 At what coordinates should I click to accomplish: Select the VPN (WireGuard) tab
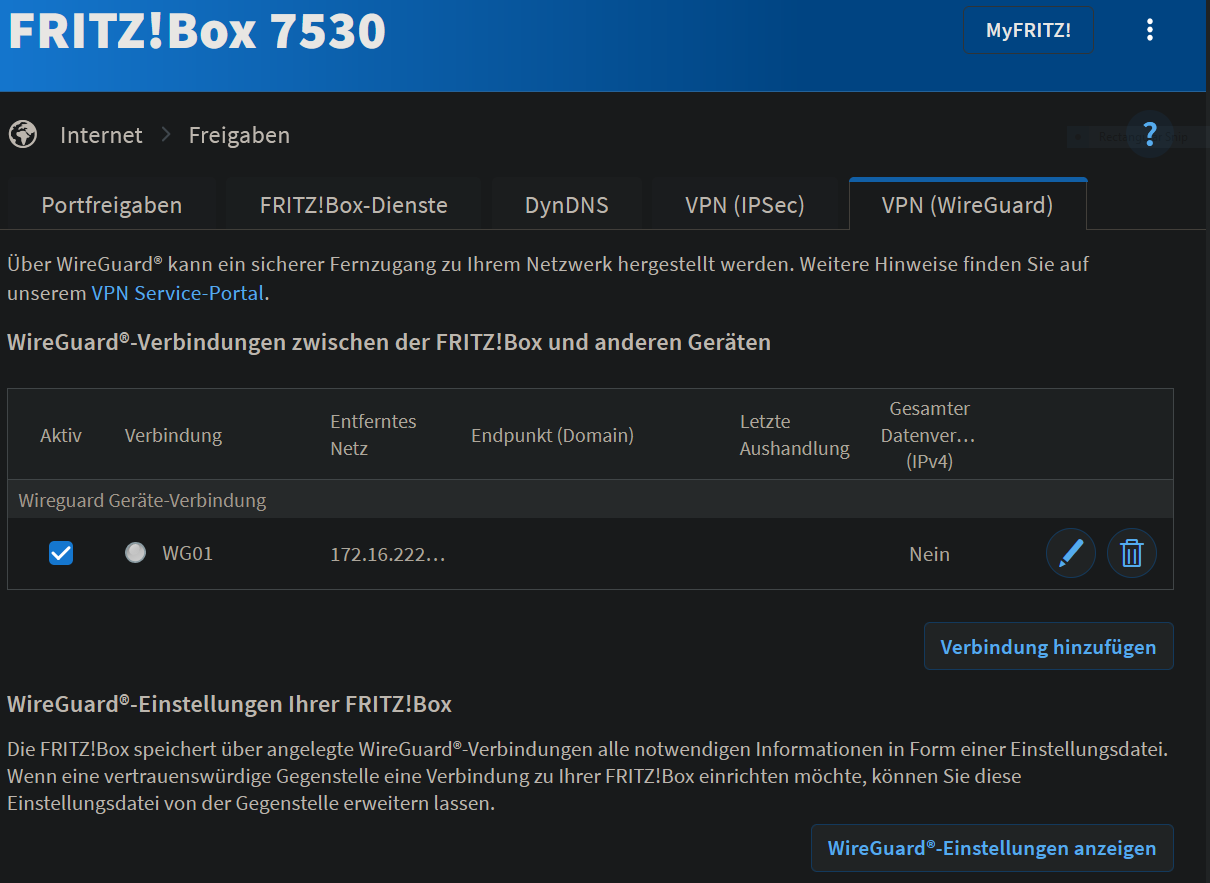pos(968,205)
